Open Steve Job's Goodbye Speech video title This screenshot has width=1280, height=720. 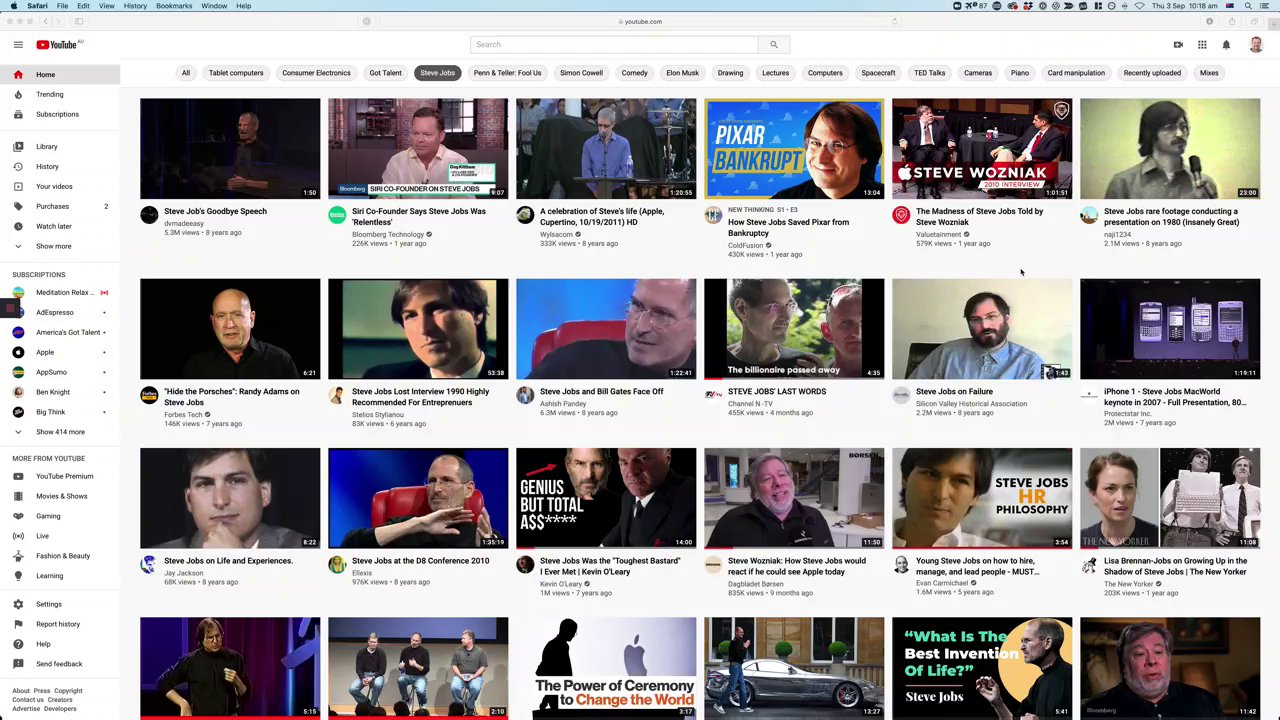(215, 211)
